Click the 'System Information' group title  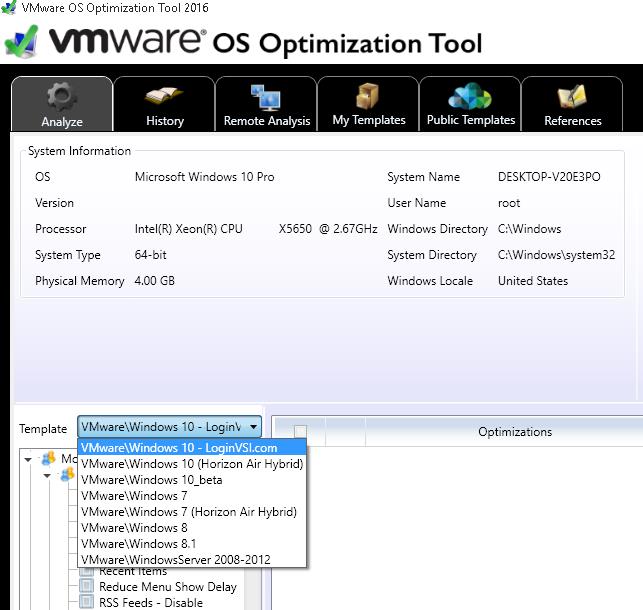point(79,151)
